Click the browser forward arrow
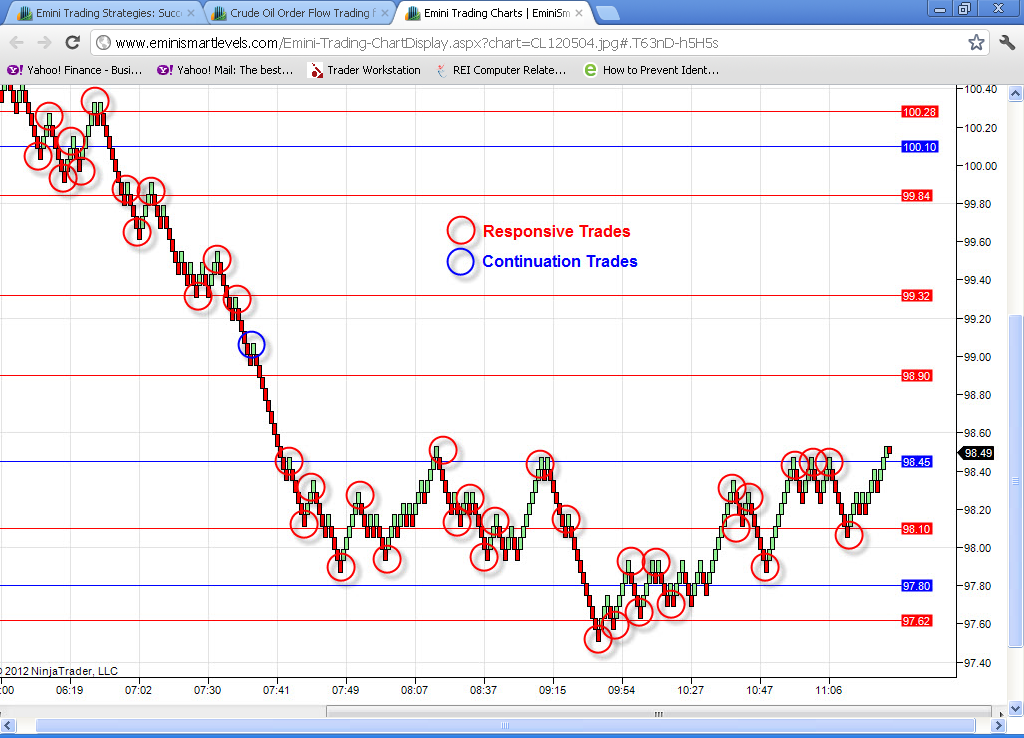The image size is (1024, 738). click(x=44, y=43)
